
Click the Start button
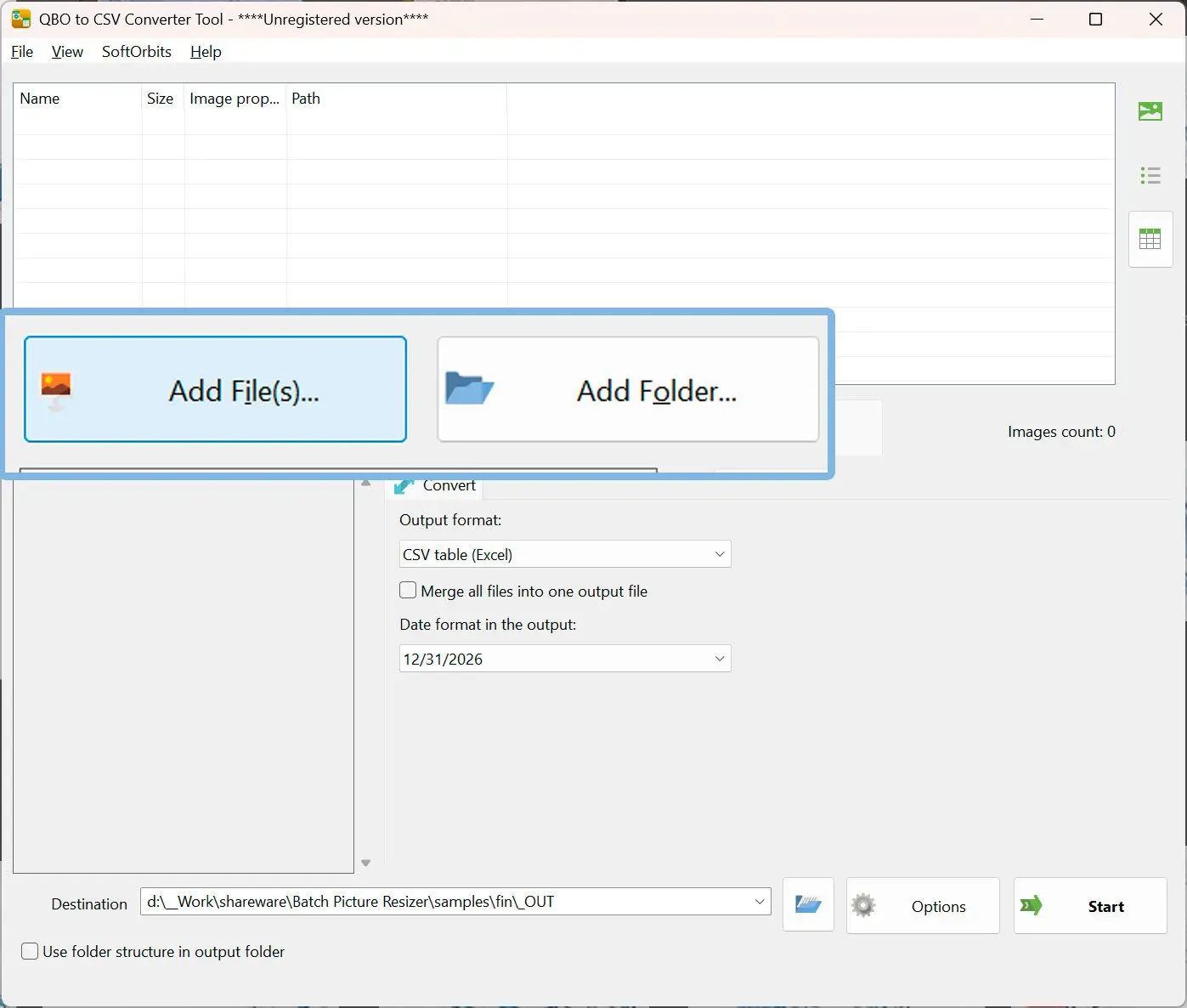(x=1090, y=905)
